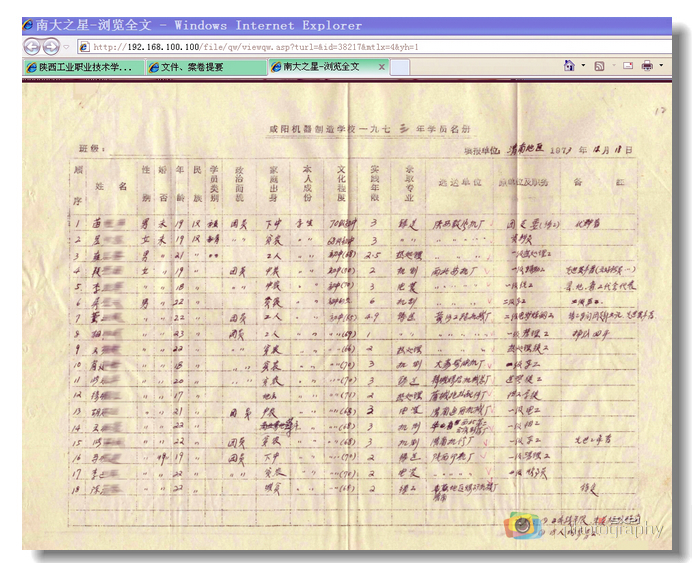
Task: Click the RSS feeds icon
Action: (x=599, y=67)
